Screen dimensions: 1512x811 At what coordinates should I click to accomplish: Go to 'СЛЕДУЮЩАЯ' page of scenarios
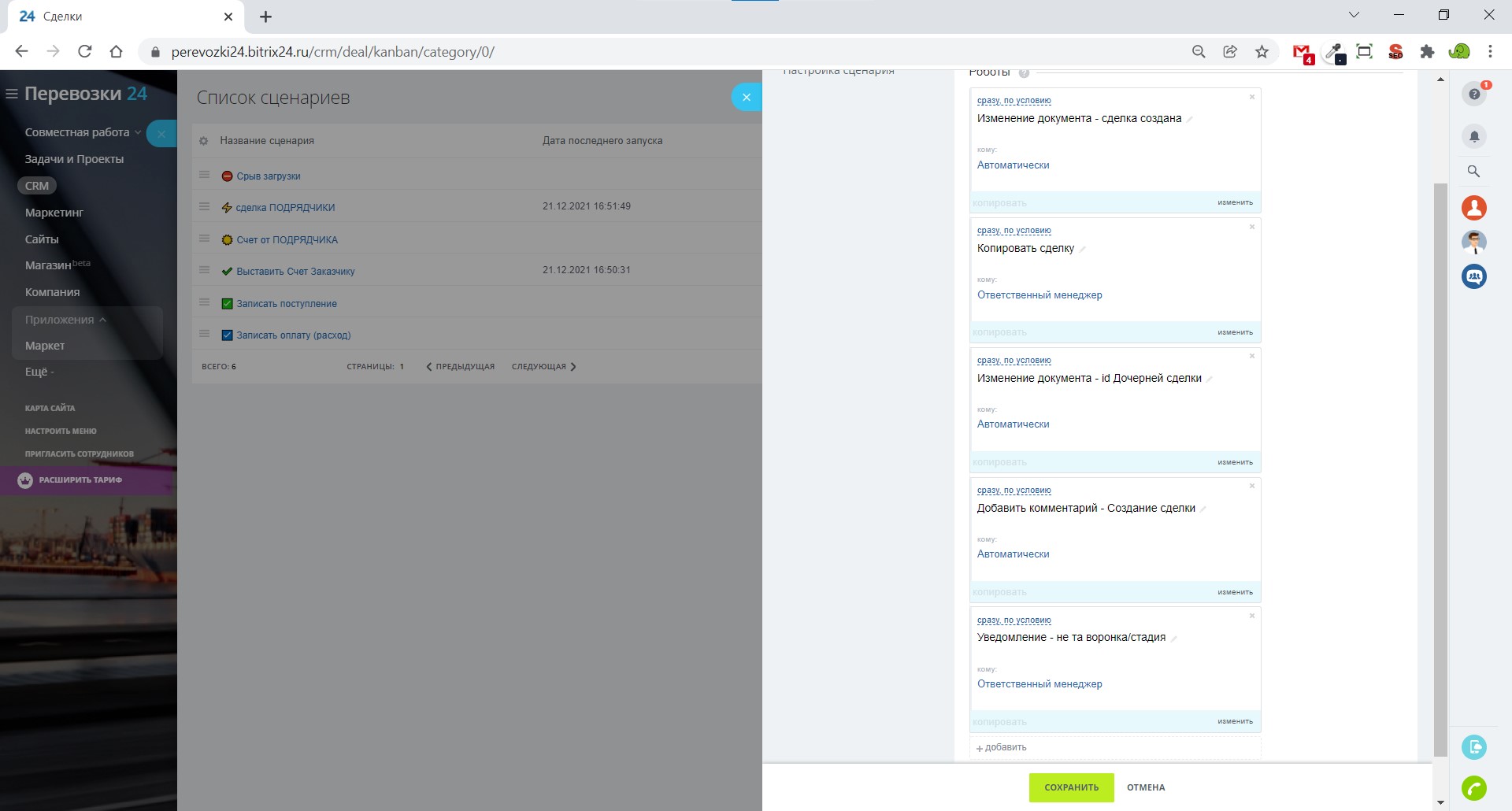pos(543,367)
